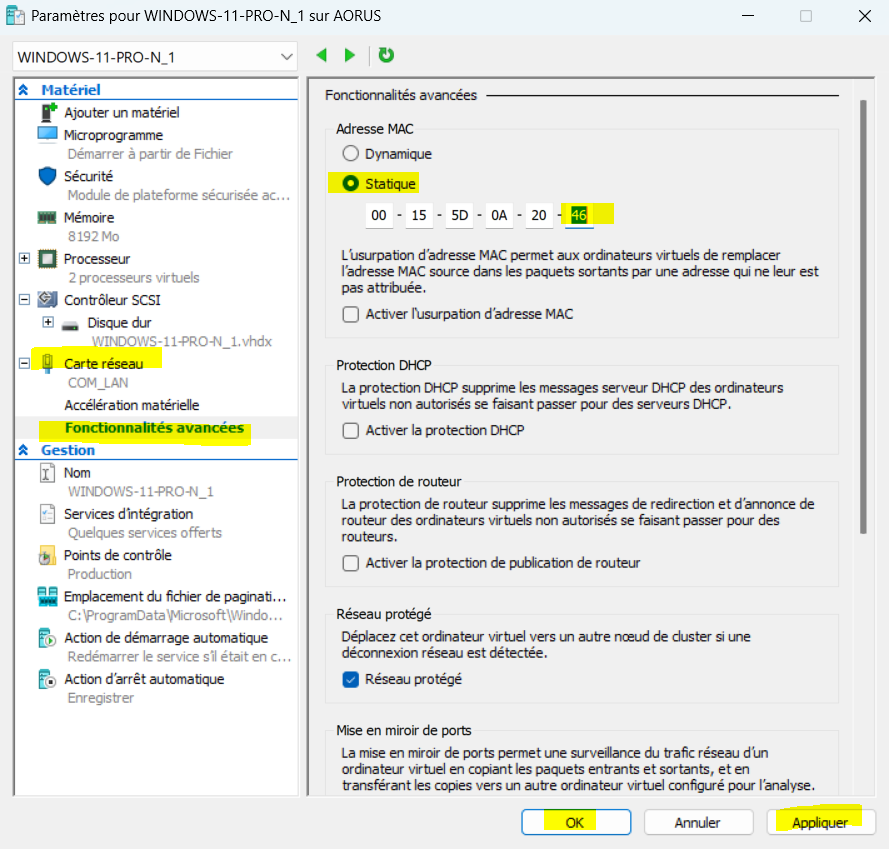This screenshot has width=889, height=849.
Task: Click the last MAC address field containing 46
Action: pos(578,215)
